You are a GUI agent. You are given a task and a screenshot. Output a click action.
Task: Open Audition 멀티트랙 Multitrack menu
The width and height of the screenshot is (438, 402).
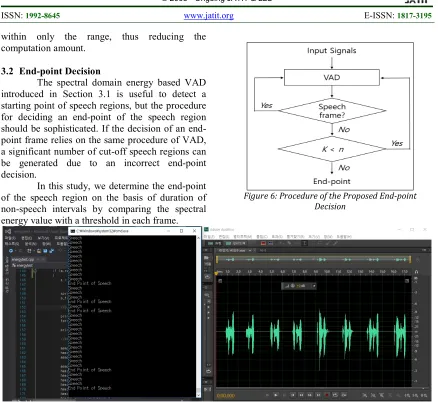pyautogui.click(x=243, y=236)
